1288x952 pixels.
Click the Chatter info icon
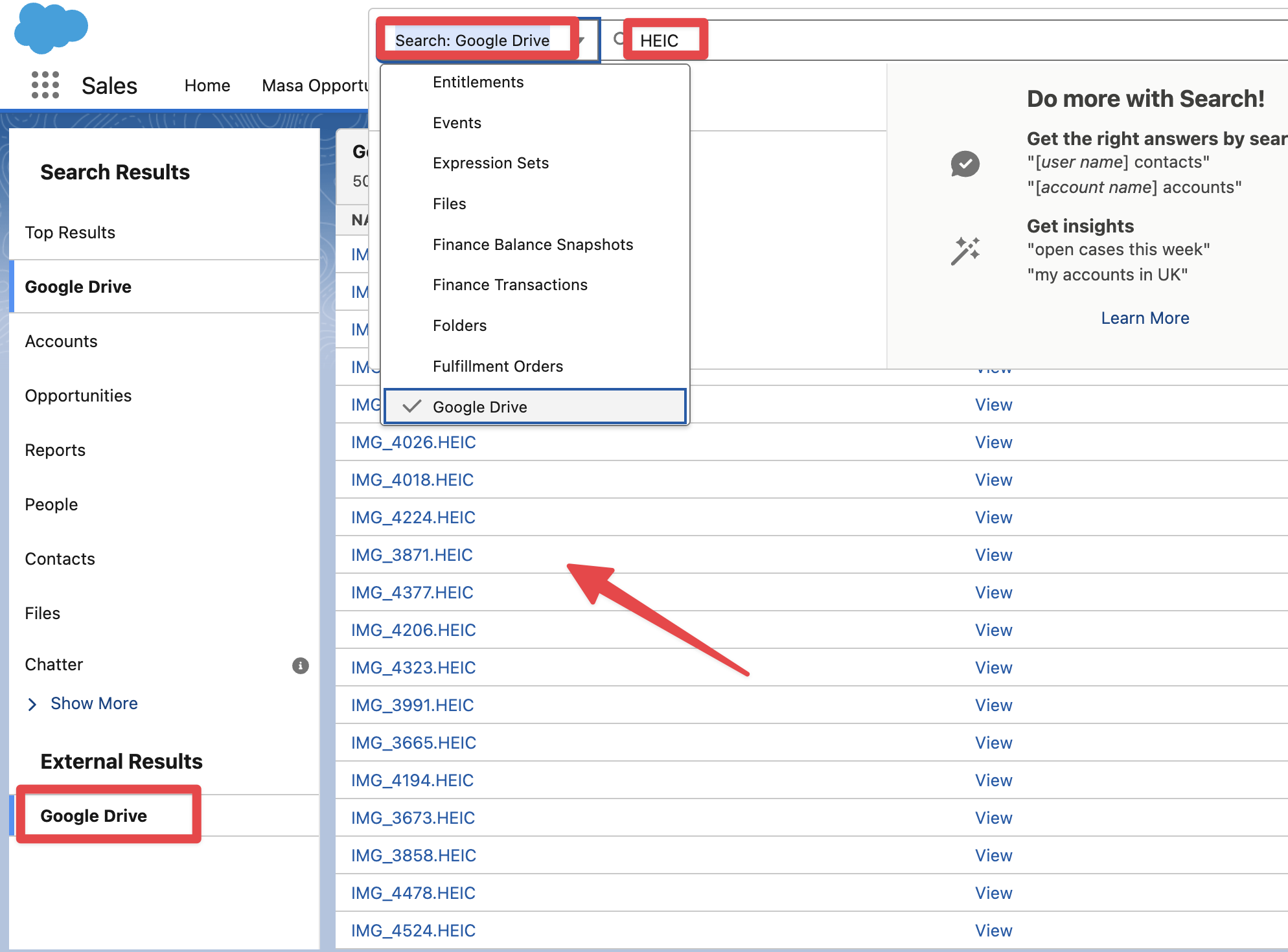[300, 665]
